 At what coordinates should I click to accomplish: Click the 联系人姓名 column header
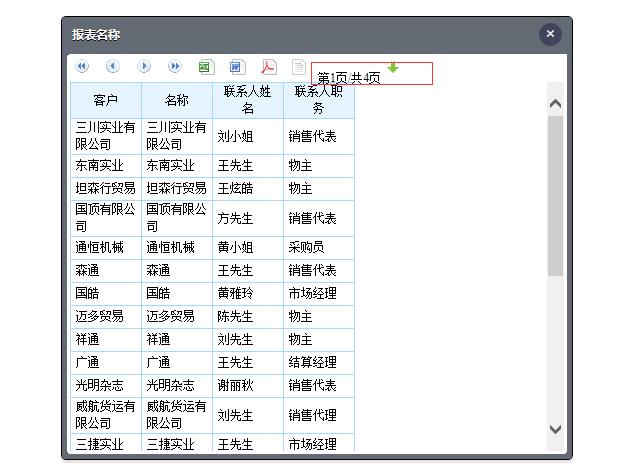click(248, 100)
